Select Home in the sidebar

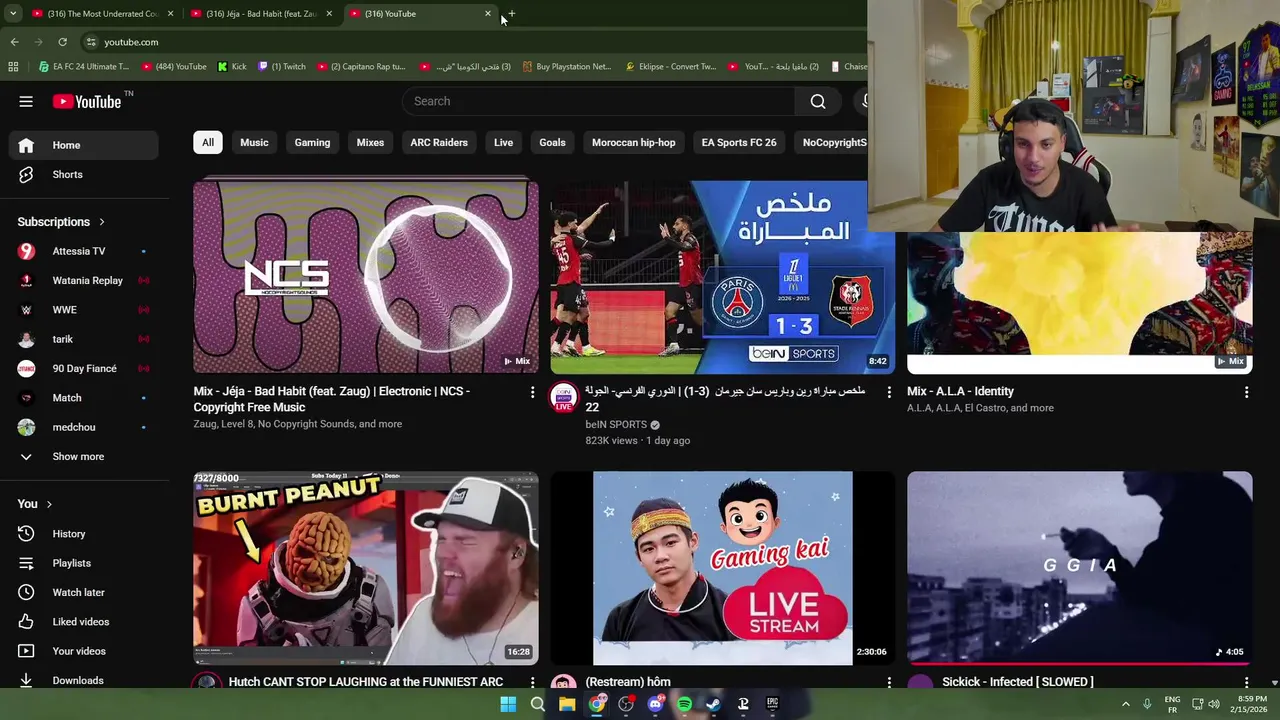click(84, 145)
